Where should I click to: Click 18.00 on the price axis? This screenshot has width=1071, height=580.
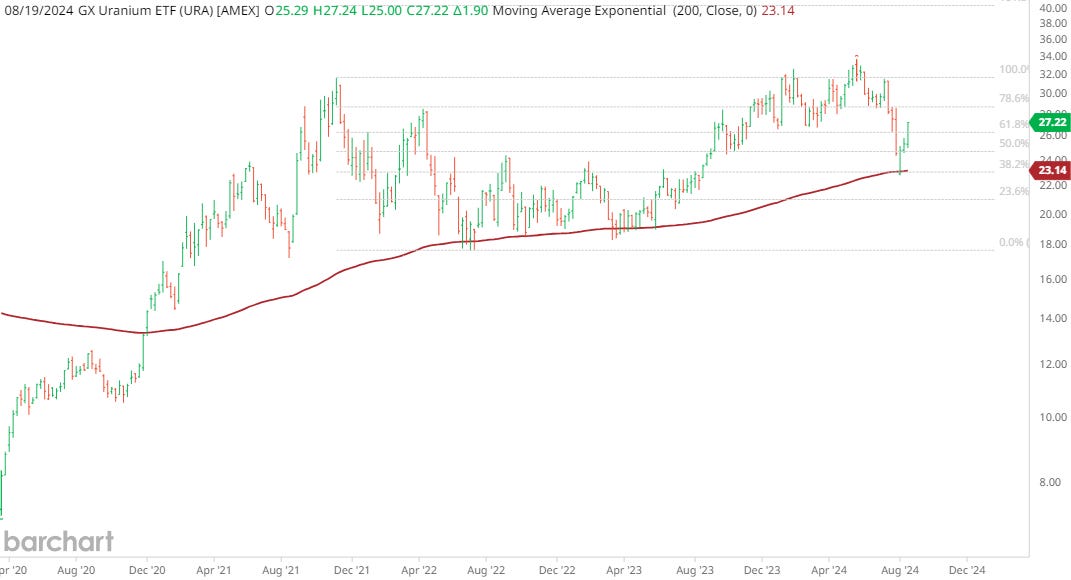tap(1053, 245)
